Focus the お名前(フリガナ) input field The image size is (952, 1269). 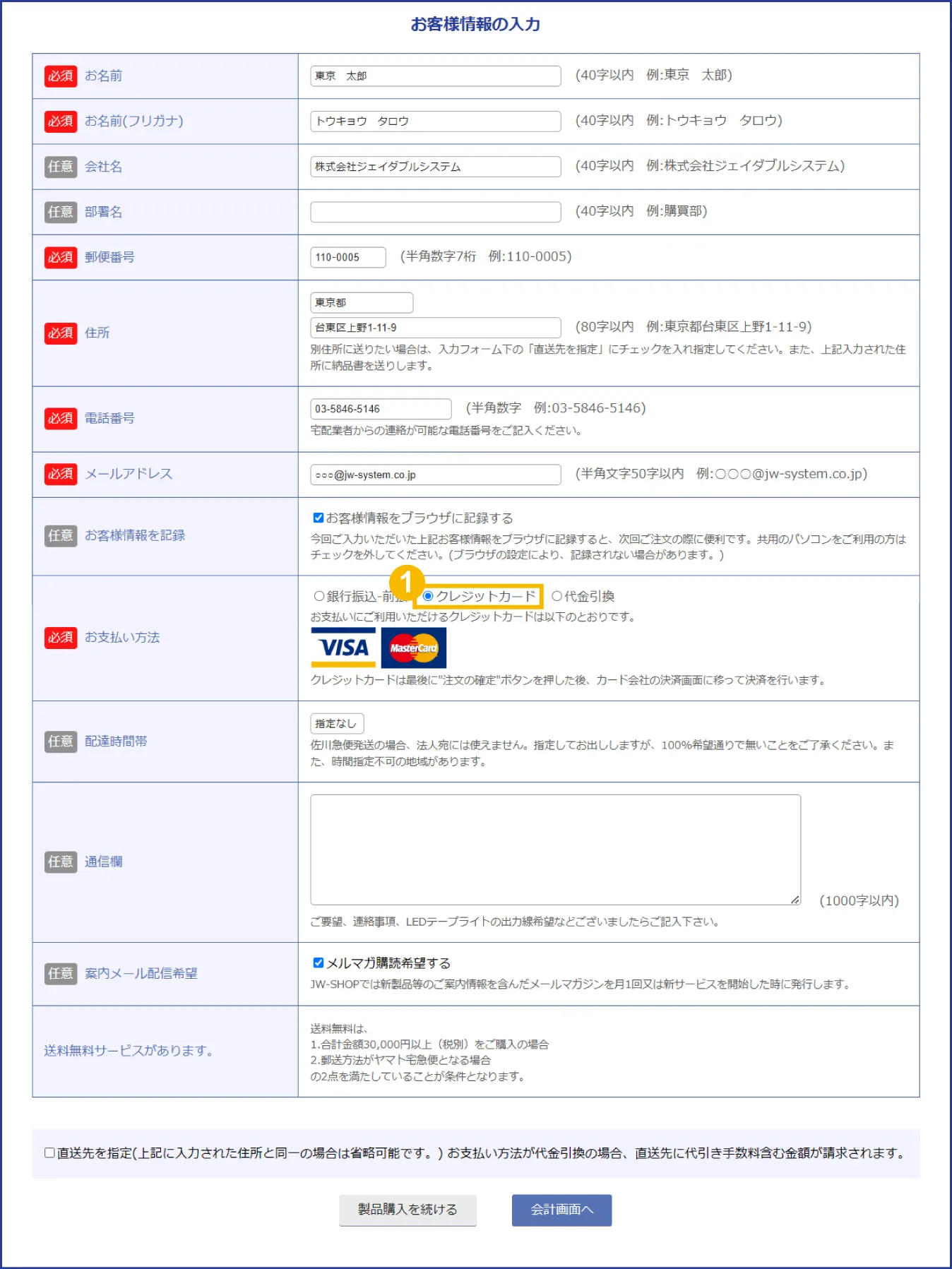click(x=436, y=121)
